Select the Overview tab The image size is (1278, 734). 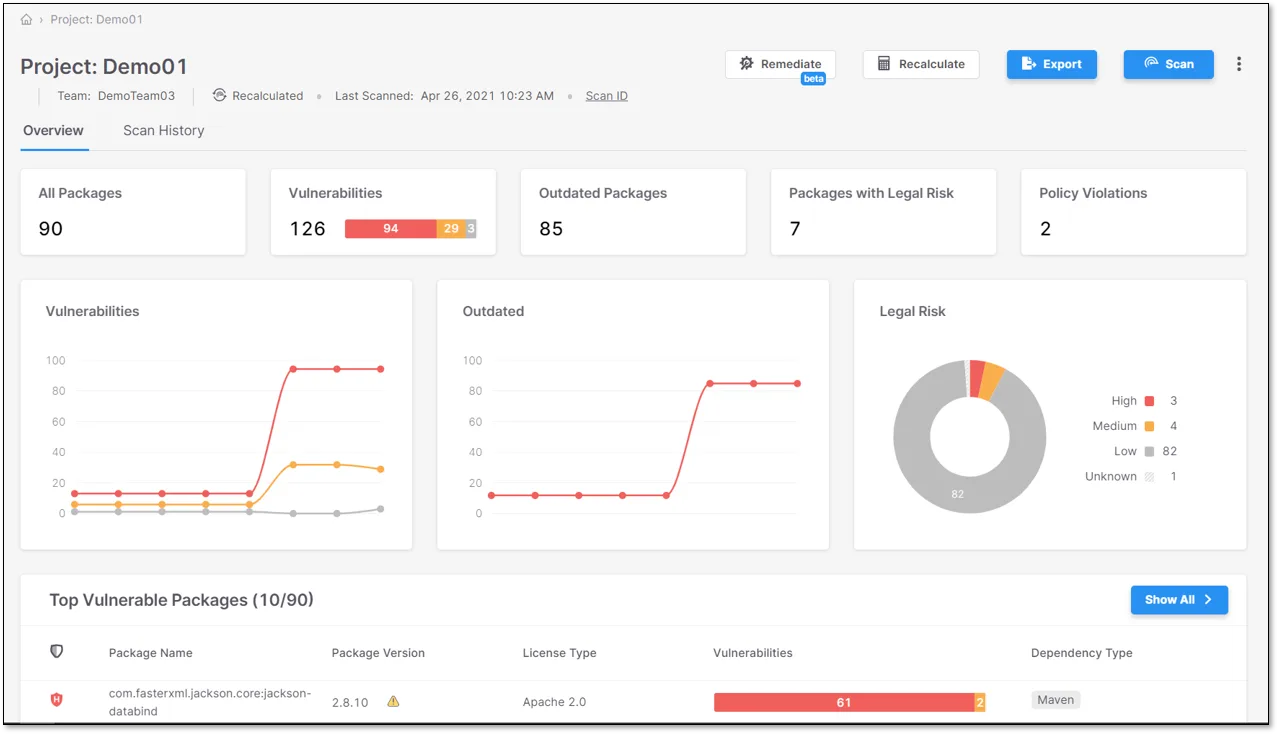(x=54, y=131)
